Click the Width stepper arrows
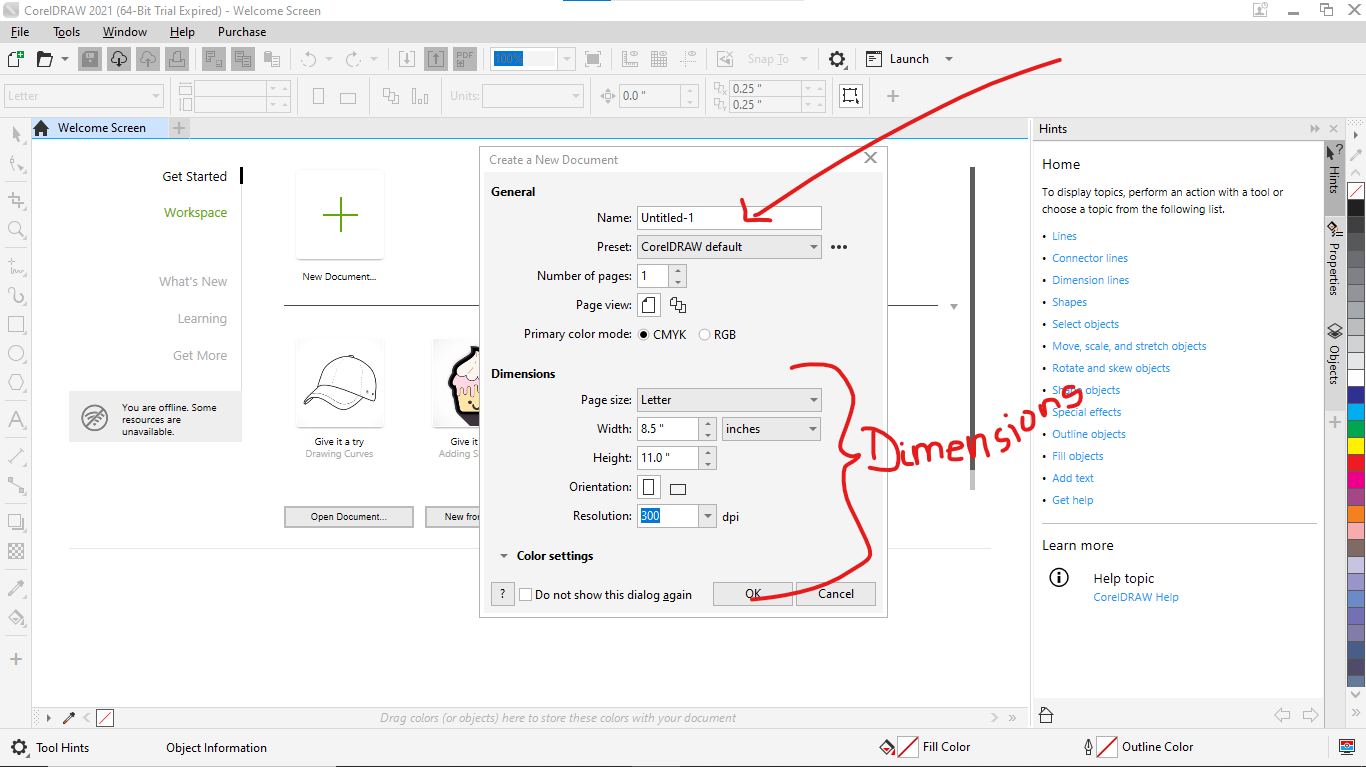 point(708,429)
